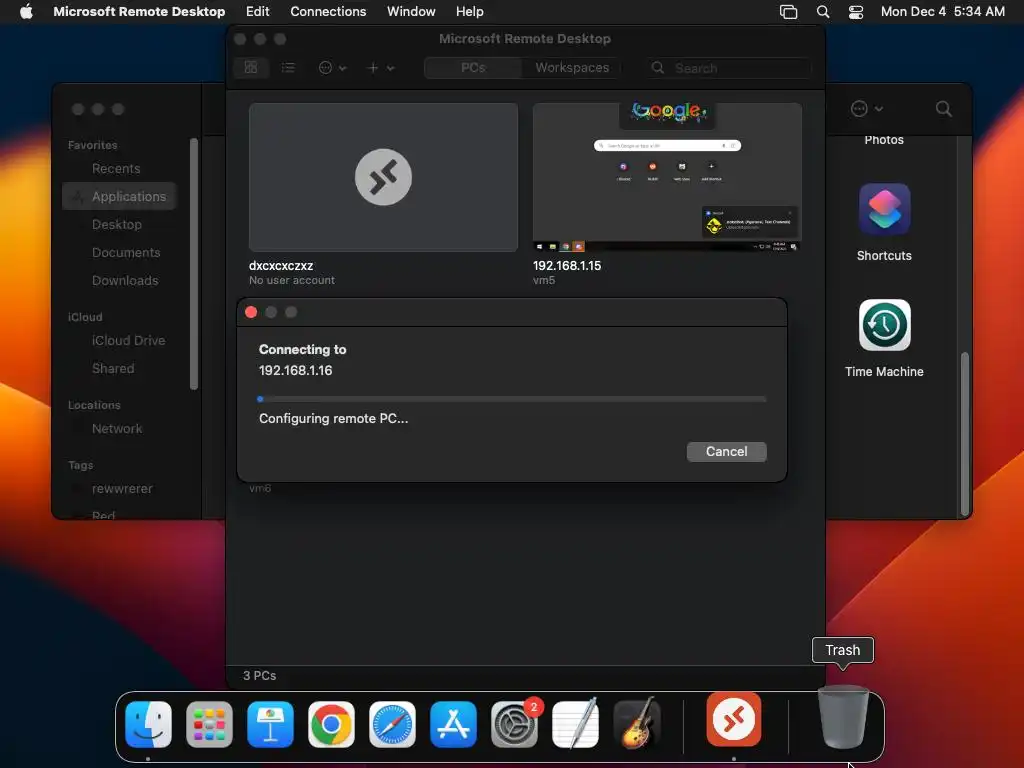The width and height of the screenshot is (1024, 768).
Task: Close the Connecting to dialog
Action: click(x=251, y=312)
